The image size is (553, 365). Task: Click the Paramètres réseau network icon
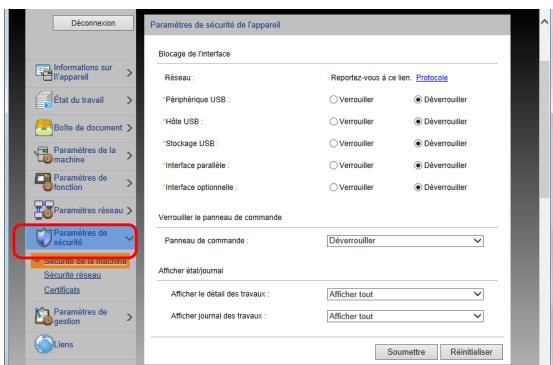click(43, 210)
